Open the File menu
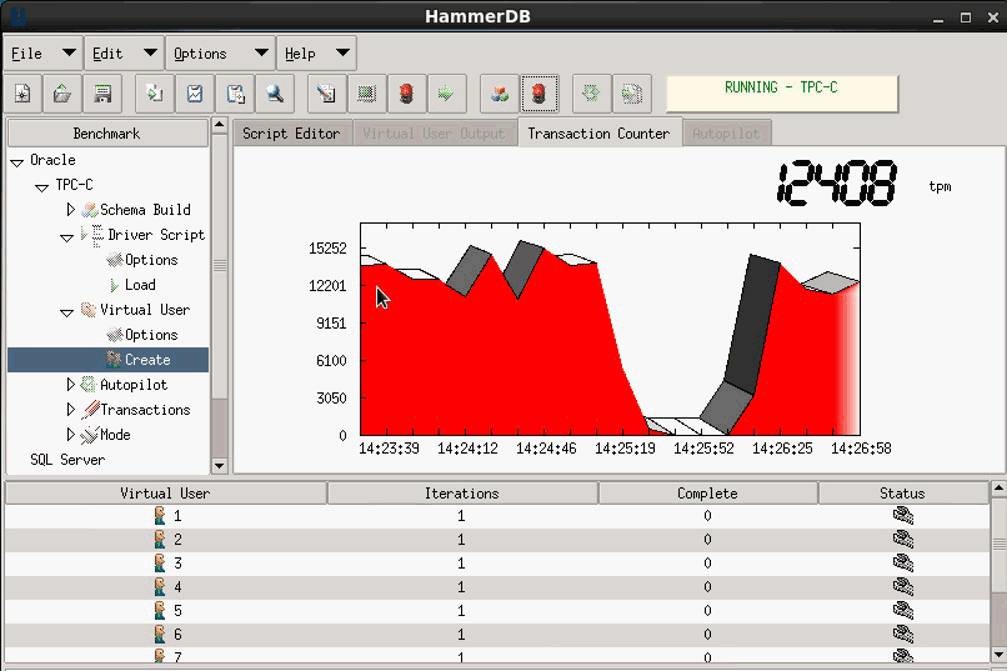 coord(44,53)
